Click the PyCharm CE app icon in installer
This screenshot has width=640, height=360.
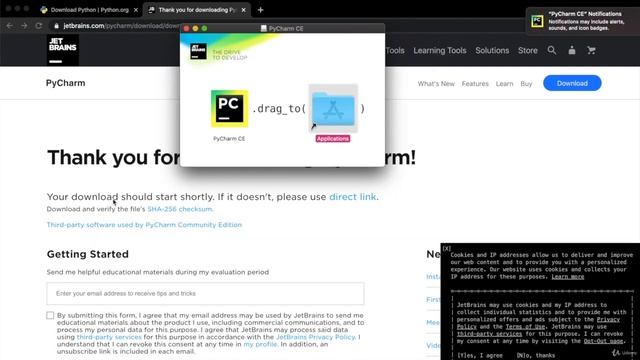point(229,108)
